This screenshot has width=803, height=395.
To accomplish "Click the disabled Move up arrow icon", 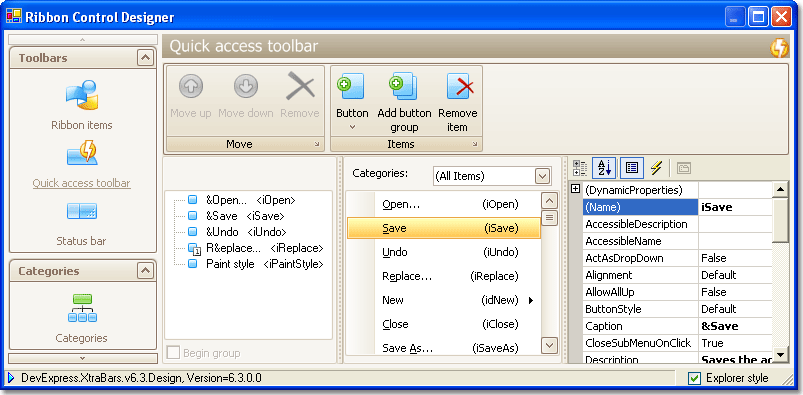I will (x=191, y=87).
